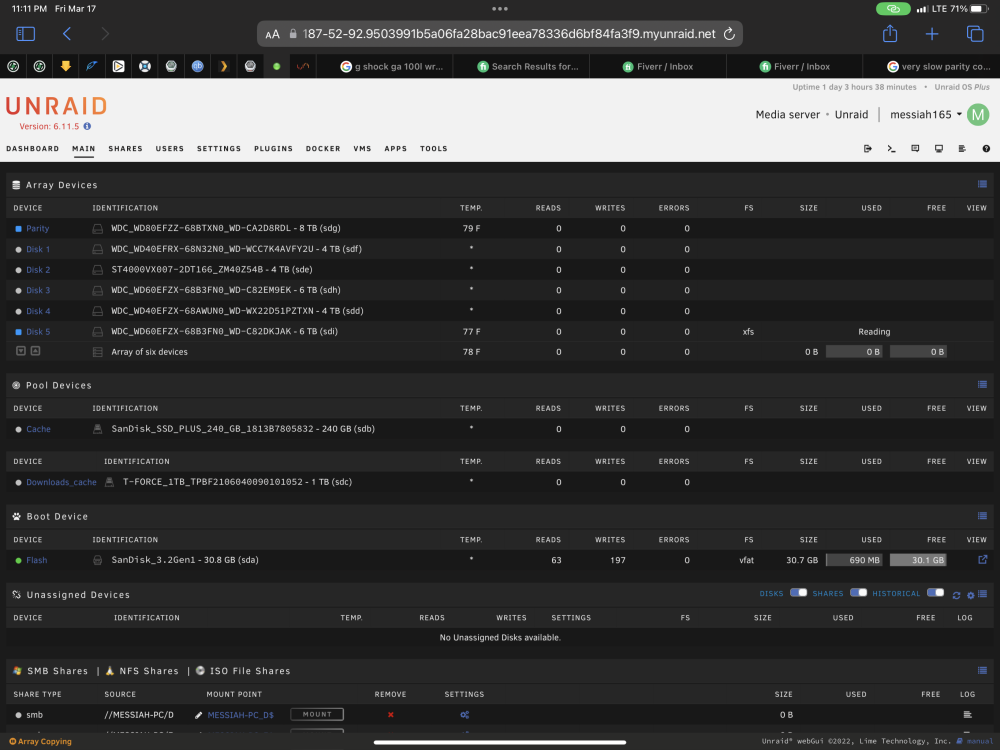Click the Array Copying status in footer
Image resolution: width=1000 pixels, height=750 pixels.
pos(40,741)
